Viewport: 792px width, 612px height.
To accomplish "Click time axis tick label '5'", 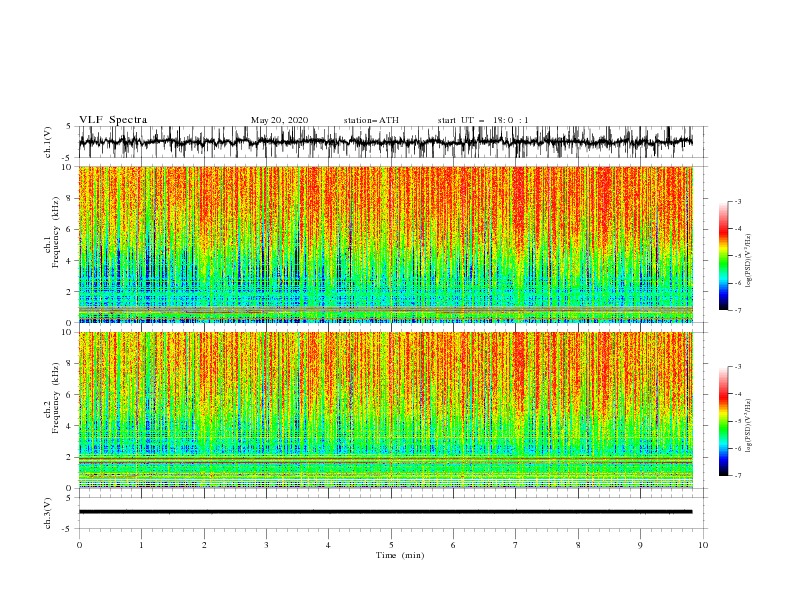I will tap(391, 545).
